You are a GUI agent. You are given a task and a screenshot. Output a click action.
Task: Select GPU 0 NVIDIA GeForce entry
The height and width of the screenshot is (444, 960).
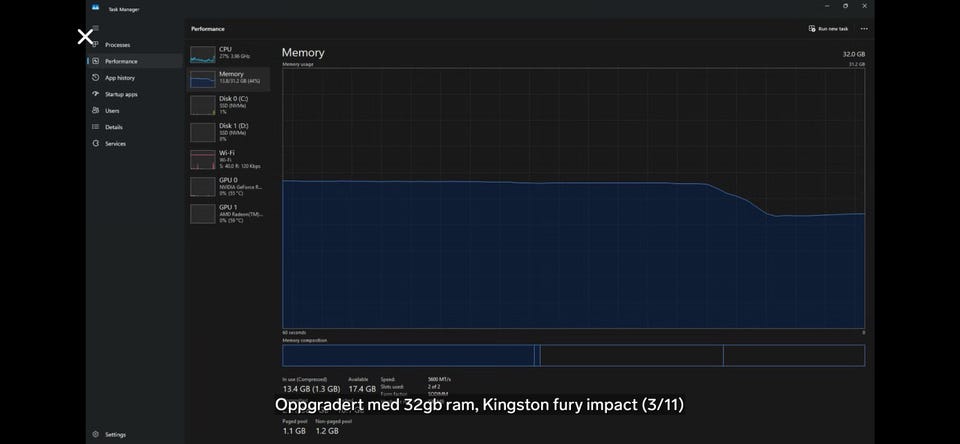click(x=228, y=186)
